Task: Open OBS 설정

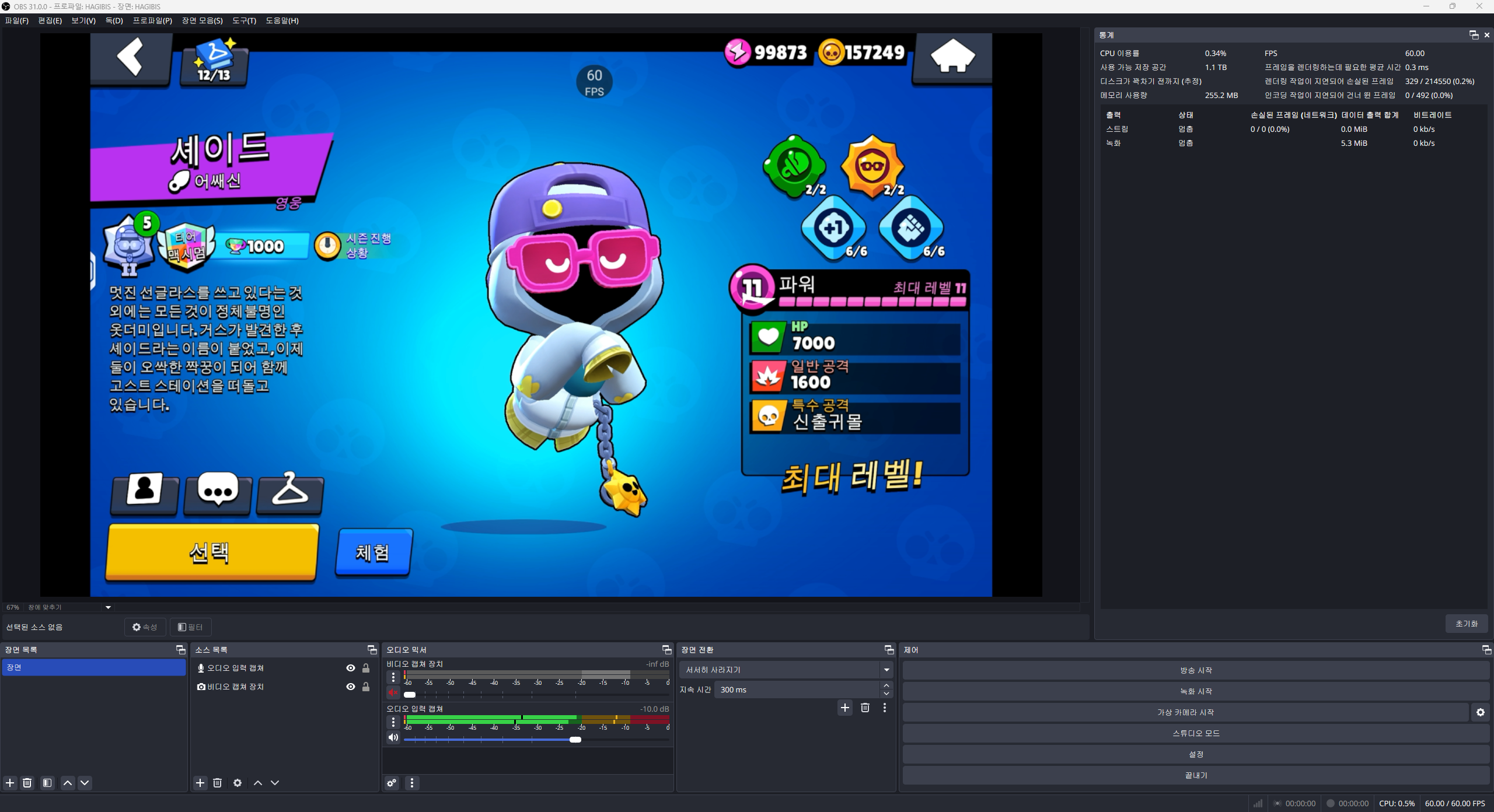Action: [x=1196, y=754]
